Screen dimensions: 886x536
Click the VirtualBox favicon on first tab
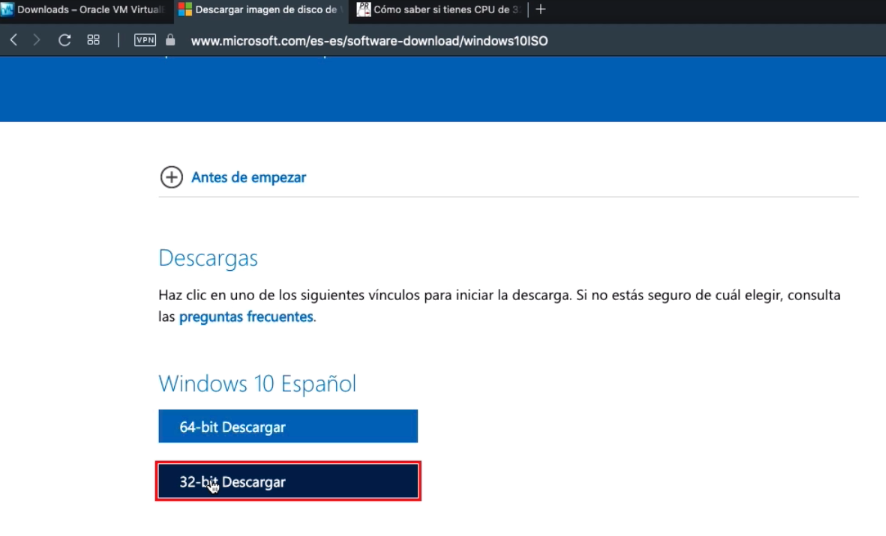click(7, 10)
